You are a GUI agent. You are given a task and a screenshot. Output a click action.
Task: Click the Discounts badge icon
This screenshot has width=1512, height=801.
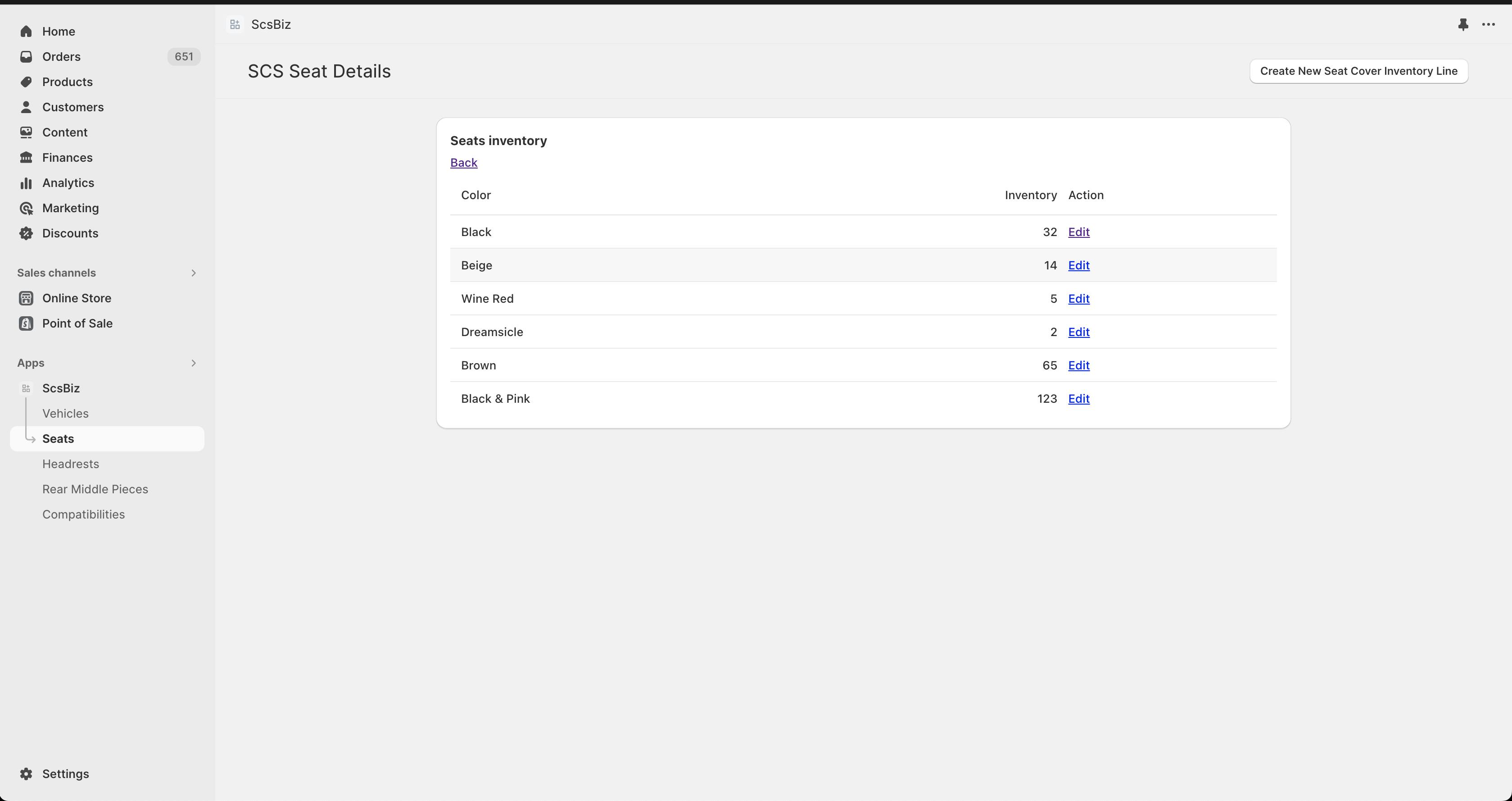click(x=26, y=233)
